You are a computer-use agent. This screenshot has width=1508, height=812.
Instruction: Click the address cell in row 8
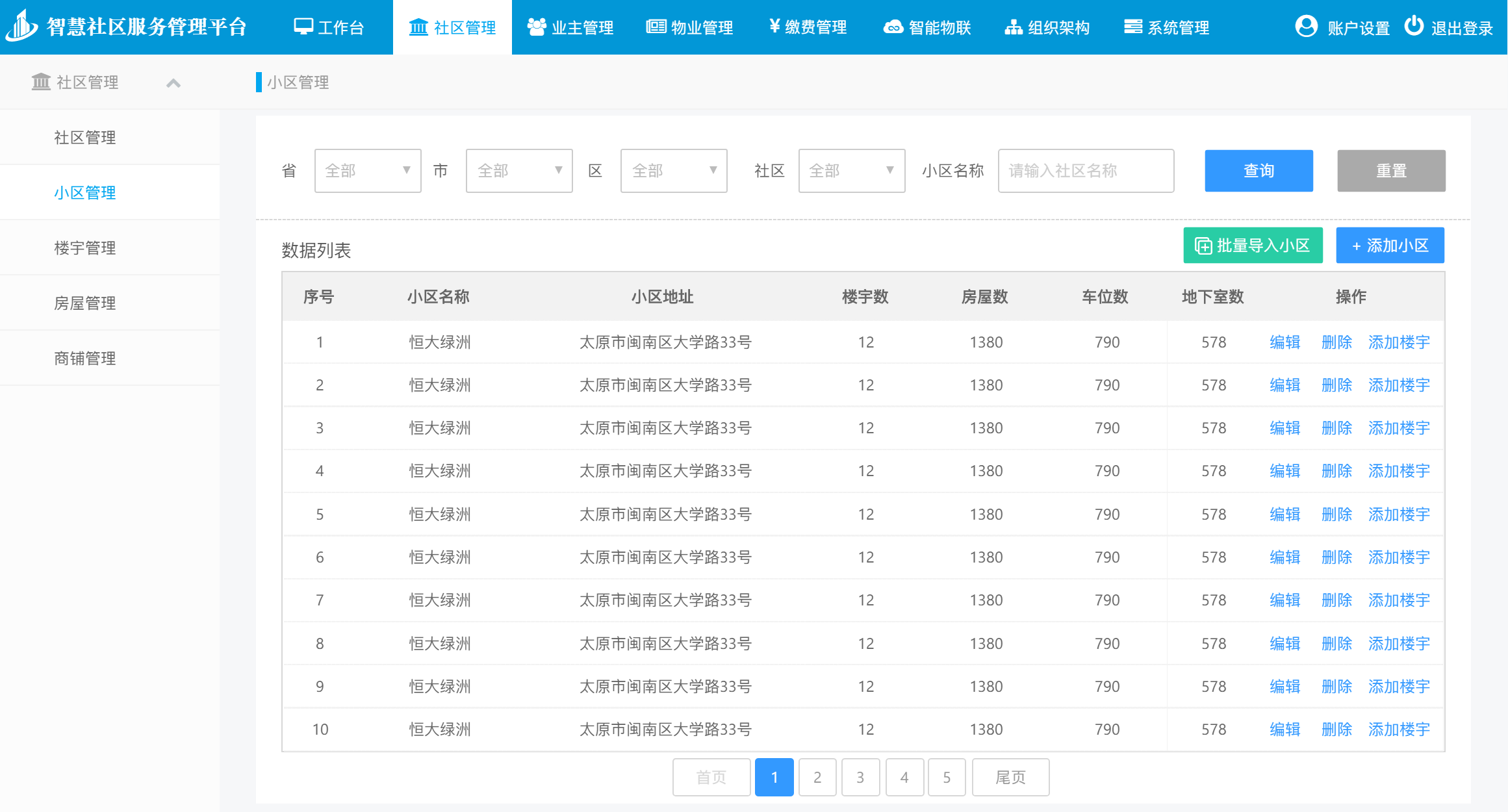tap(665, 644)
